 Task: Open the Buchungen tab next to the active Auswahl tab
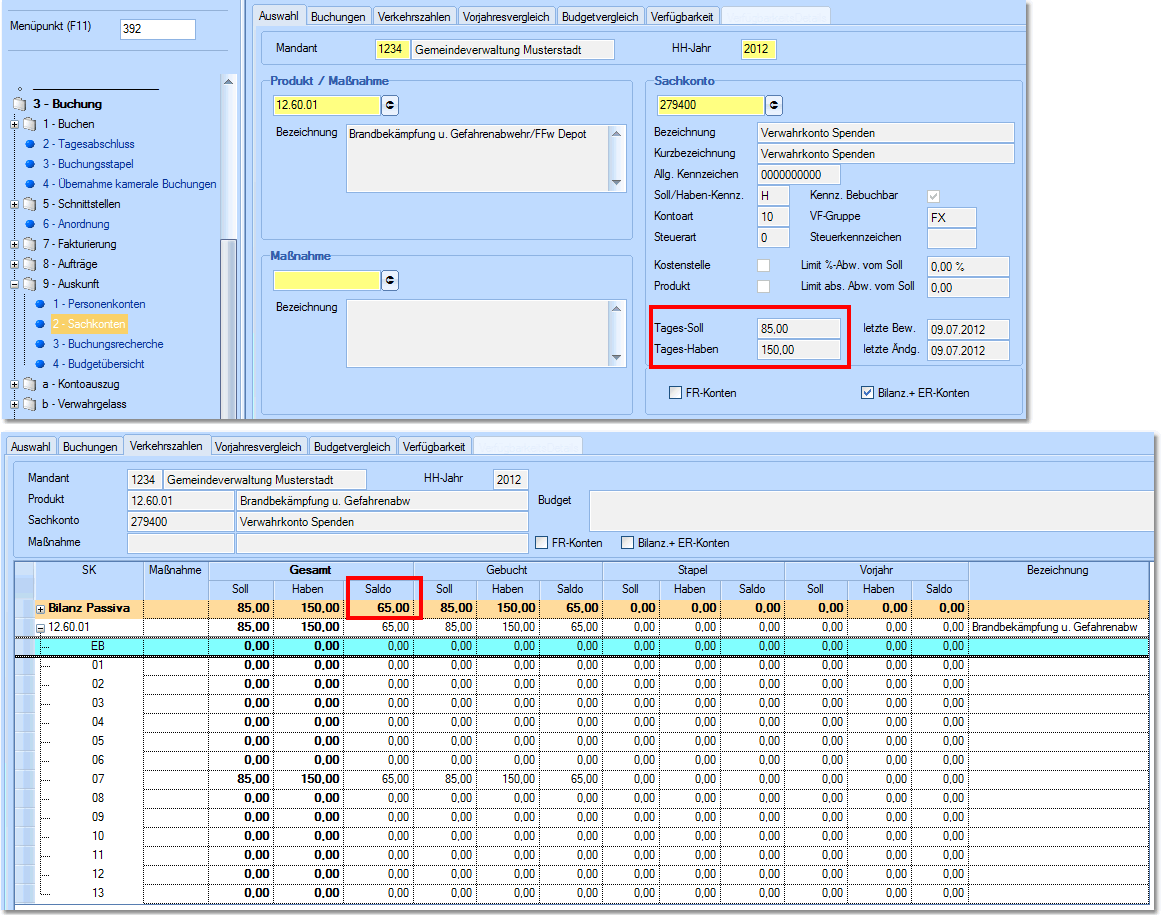click(x=338, y=16)
